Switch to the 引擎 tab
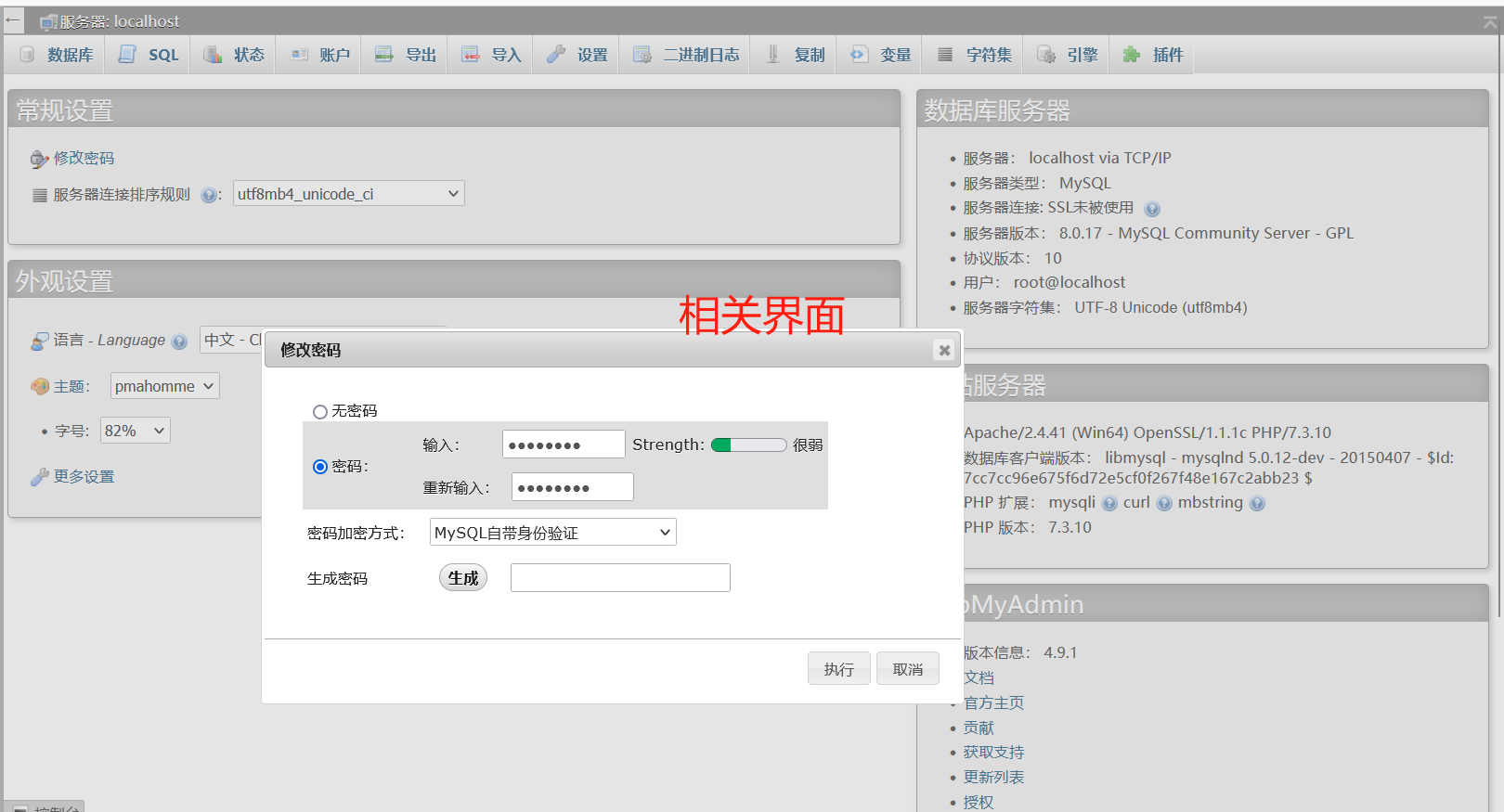1504x812 pixels. pyautogui.click(x=1068, y=55)
